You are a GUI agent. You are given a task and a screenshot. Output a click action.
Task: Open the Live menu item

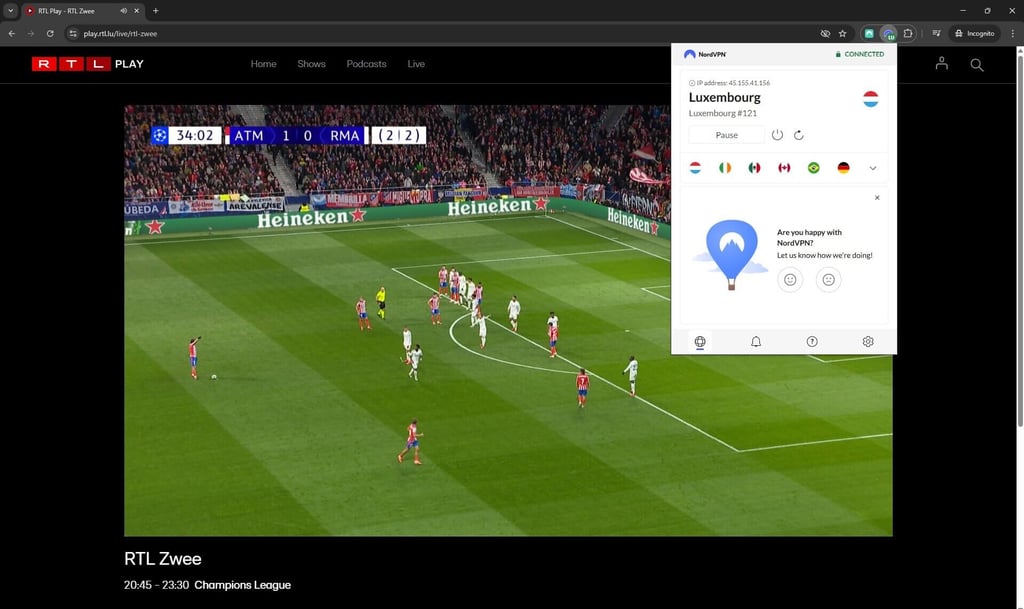416,64
